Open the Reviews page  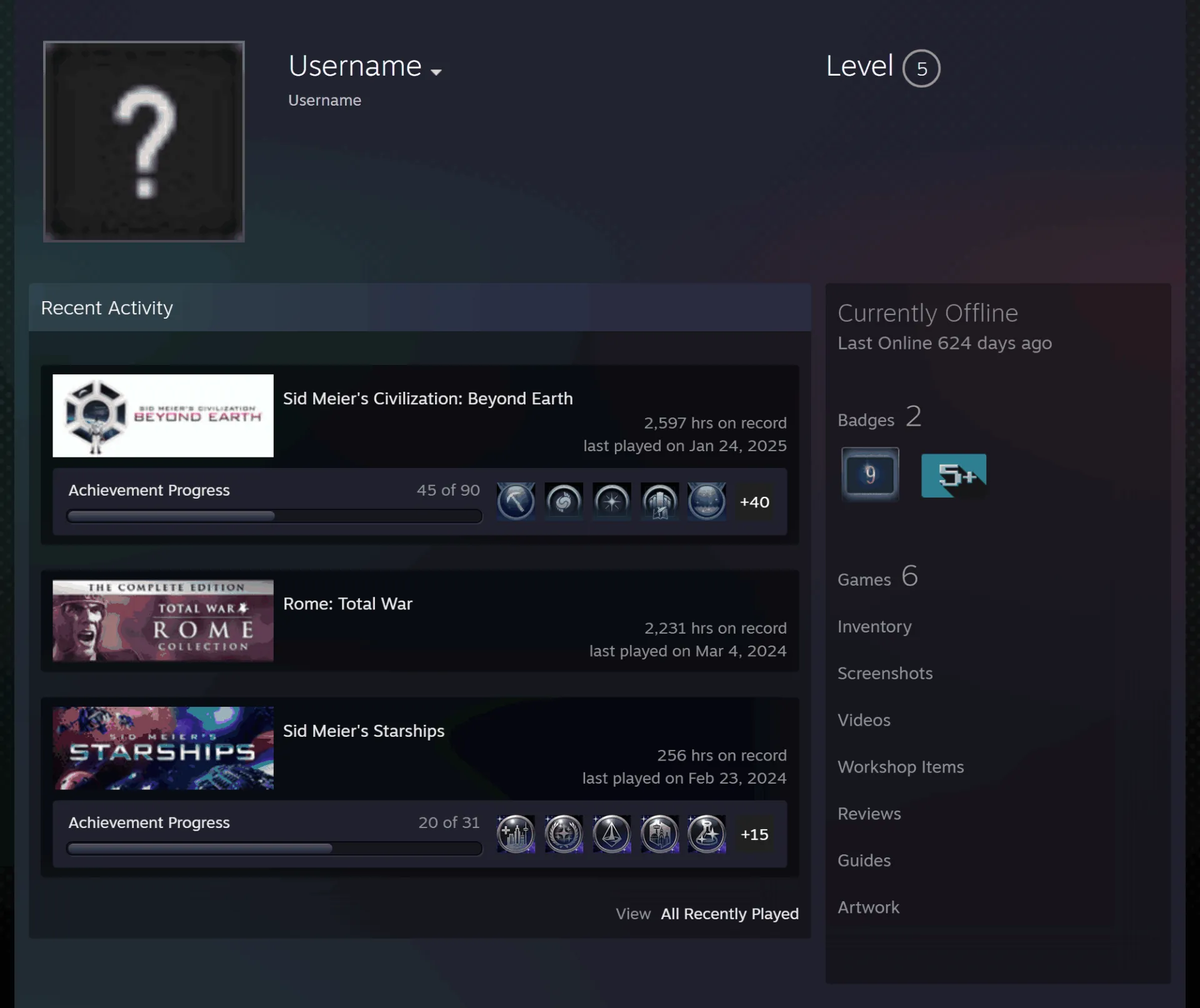point(869,814)
